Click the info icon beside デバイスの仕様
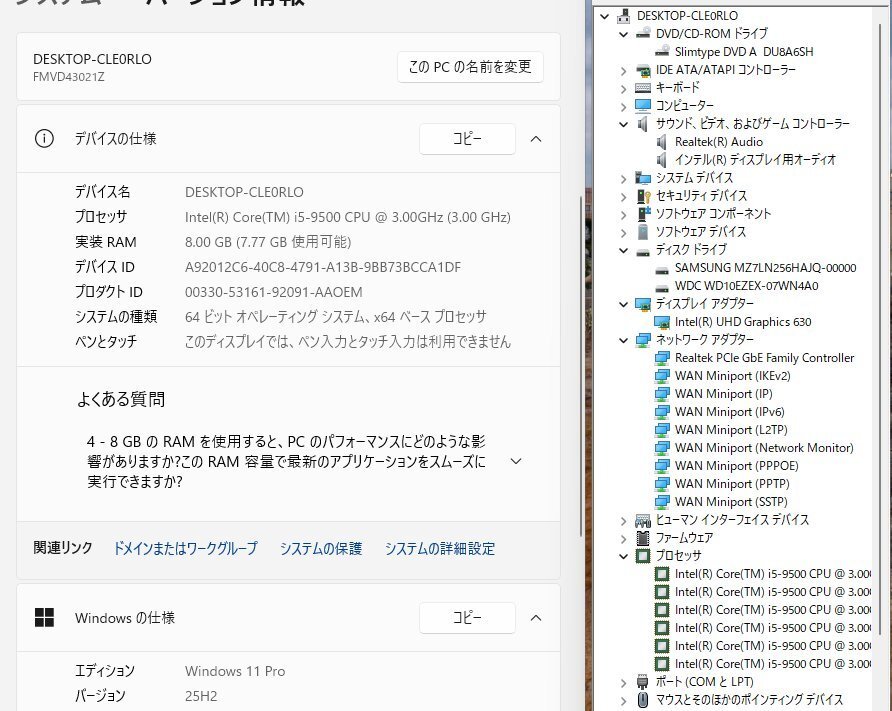This screenshot has height=711, width=892. coord(44,139)
